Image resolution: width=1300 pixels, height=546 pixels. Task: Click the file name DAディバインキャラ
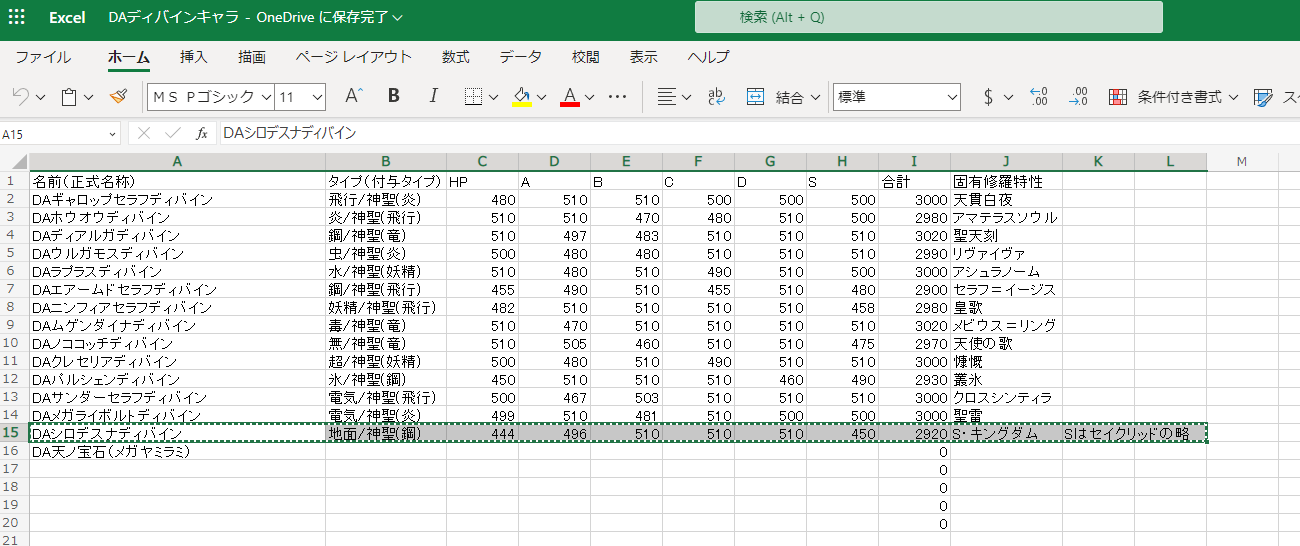[x=175, y=17]
